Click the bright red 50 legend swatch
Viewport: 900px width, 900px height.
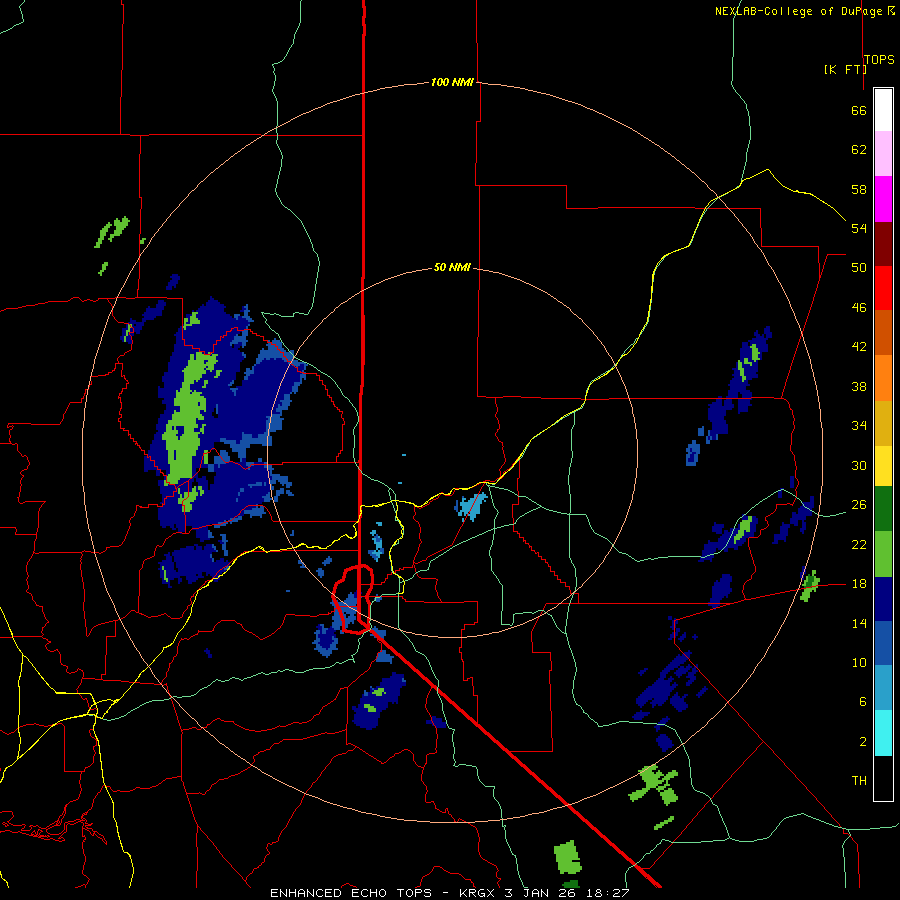[883, 288]
